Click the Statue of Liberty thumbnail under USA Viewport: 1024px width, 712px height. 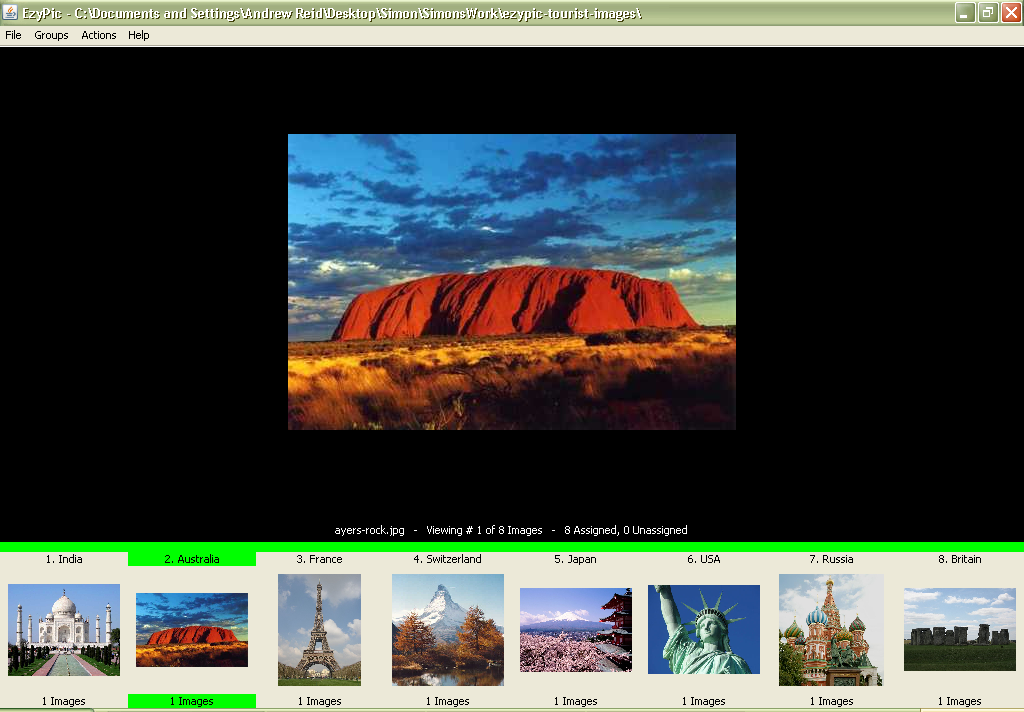[703, 629]
